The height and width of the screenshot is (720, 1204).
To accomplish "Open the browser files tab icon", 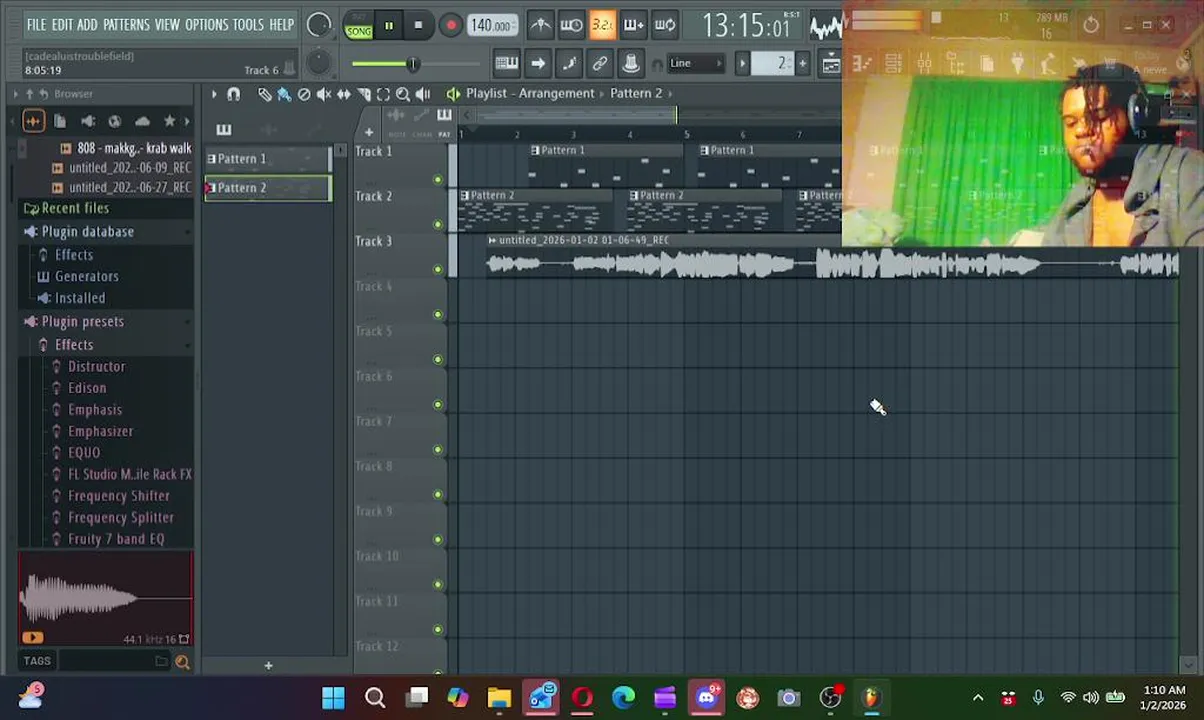I will click(60, 121).
